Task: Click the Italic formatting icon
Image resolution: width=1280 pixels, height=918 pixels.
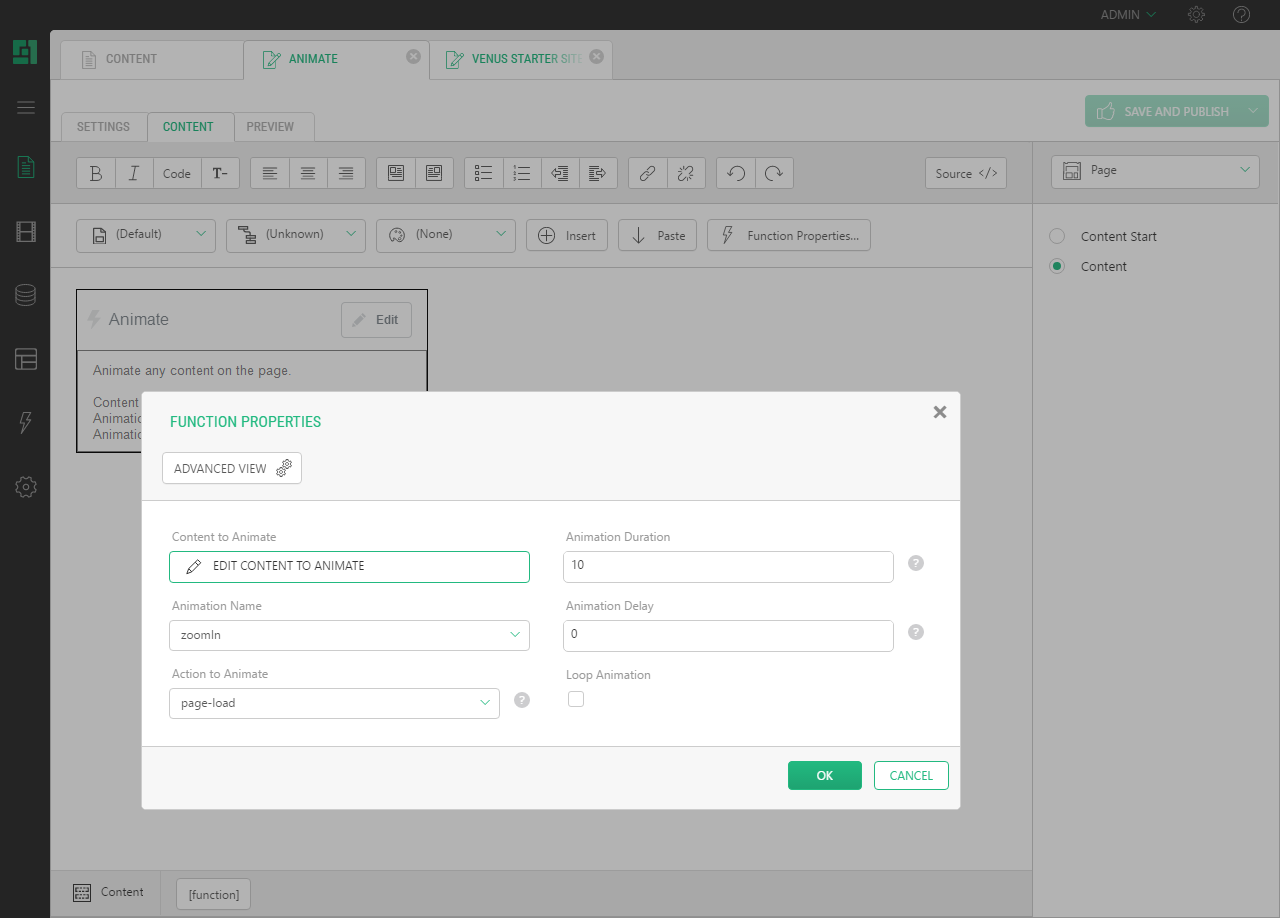Action: pos(134,173)
